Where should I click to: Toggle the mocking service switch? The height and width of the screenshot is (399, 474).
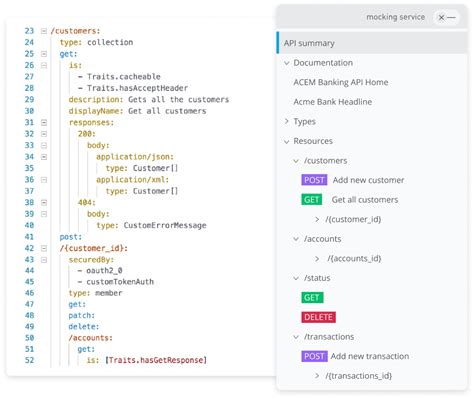point(446,17)
